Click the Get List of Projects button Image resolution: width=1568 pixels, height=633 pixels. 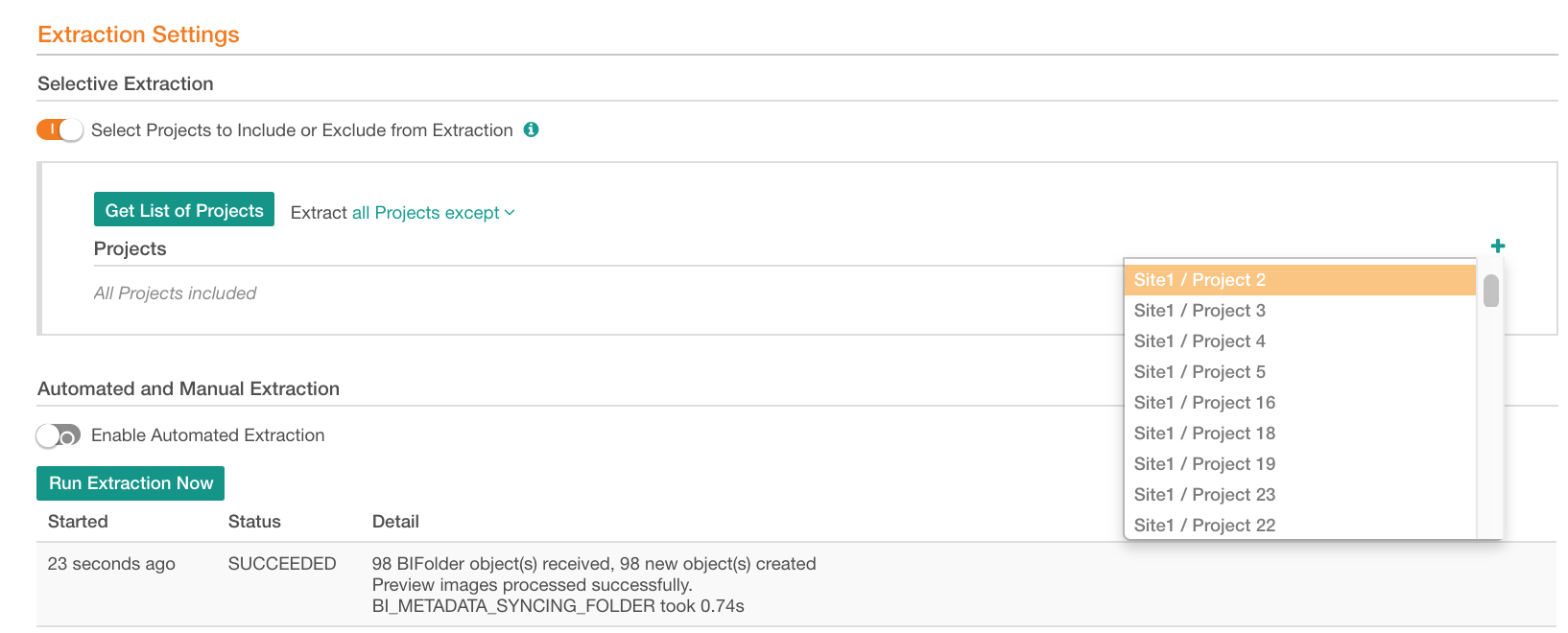(184, 210)
